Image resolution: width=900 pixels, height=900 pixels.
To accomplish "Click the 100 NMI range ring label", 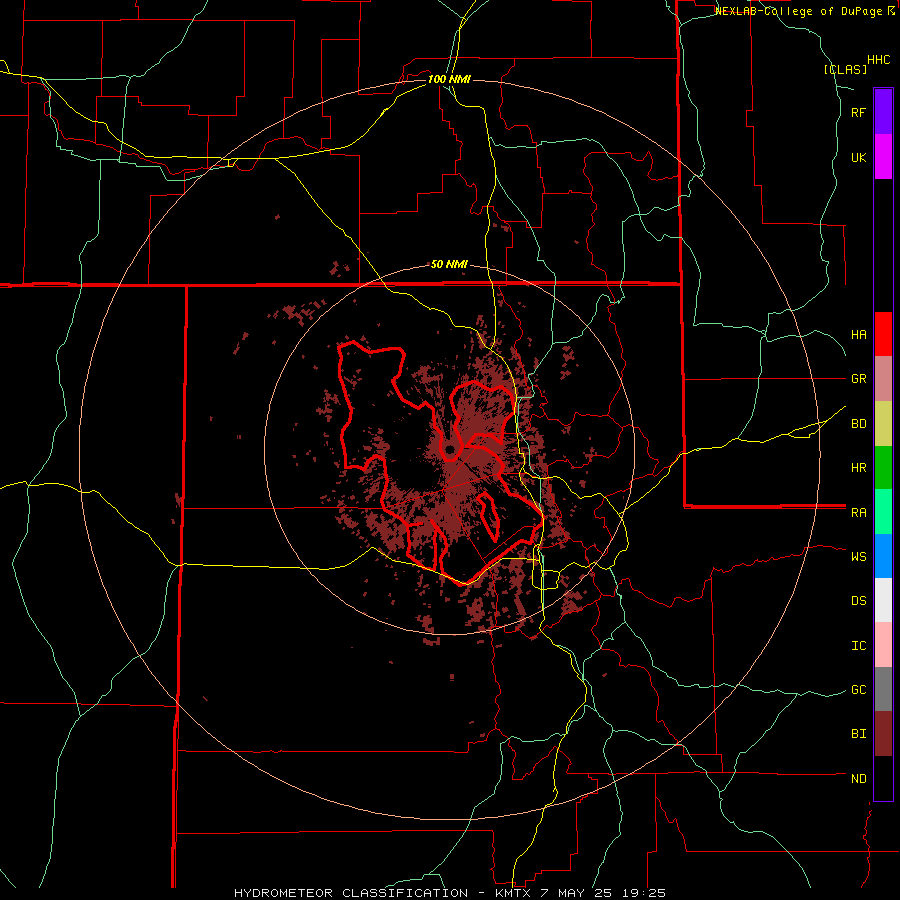I will click(449, 79).
